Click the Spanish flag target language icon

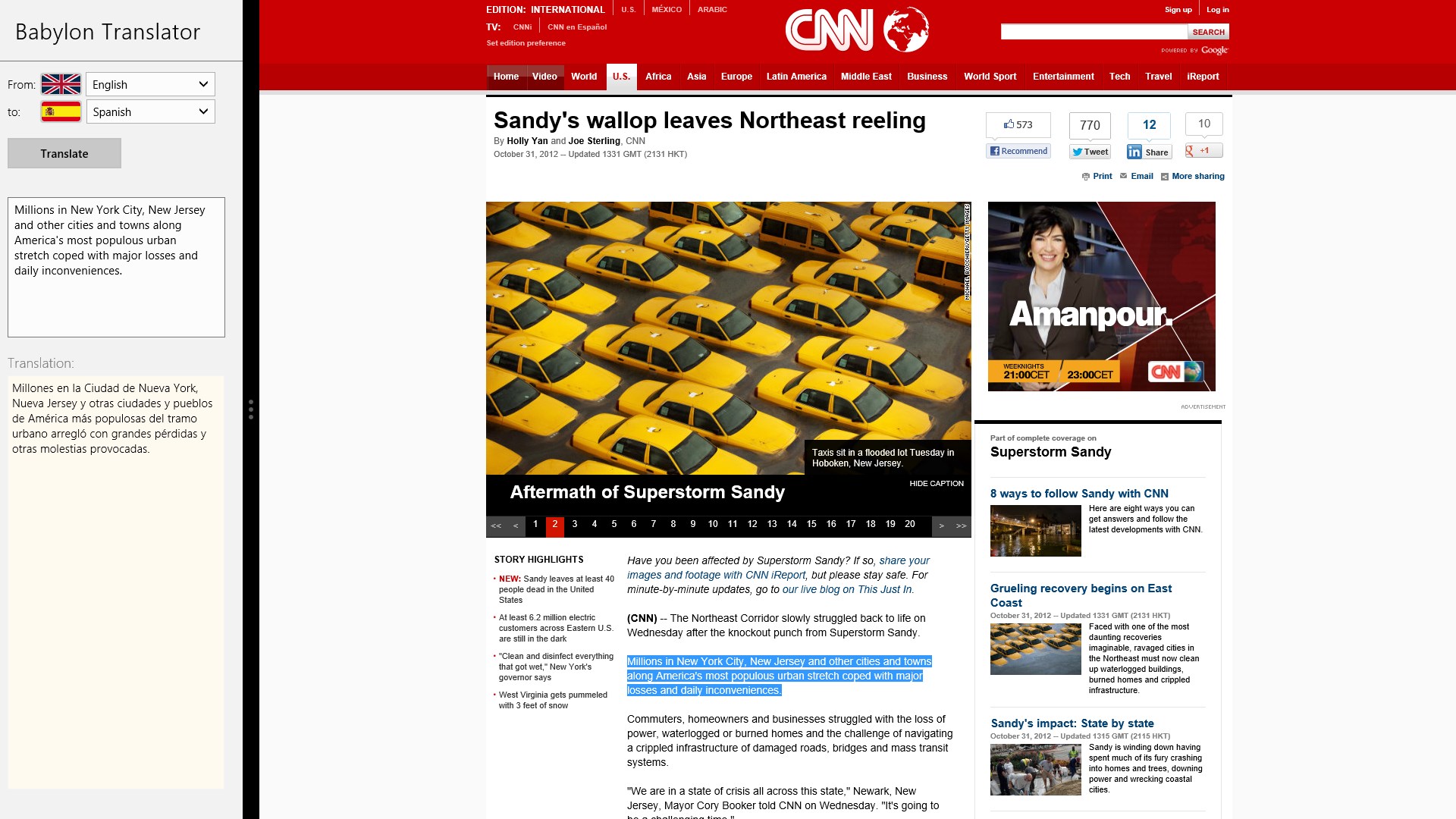(x=61, y=111)
